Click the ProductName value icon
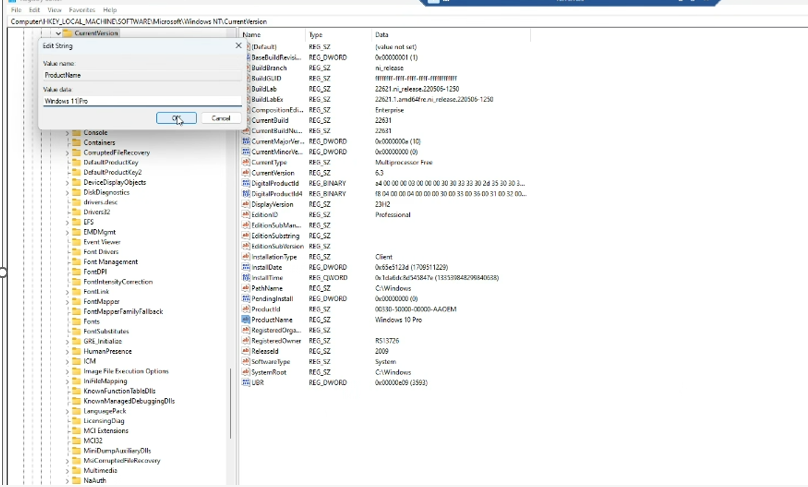This screenshot has height=487, width=808. coord(246,320)
